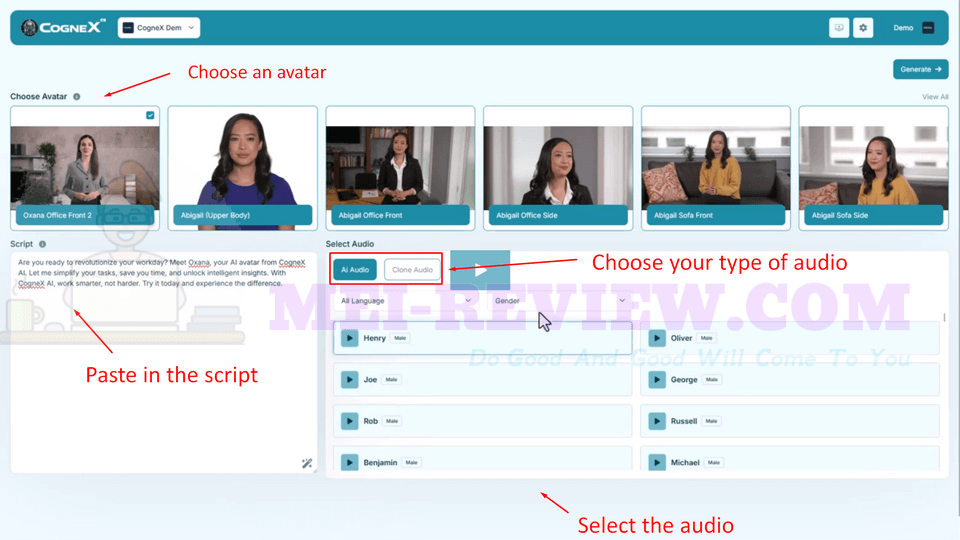The width and height of the screenshot is (960, 540).
Task: Open the Demo account avatar icon
Action: point(928,28)
